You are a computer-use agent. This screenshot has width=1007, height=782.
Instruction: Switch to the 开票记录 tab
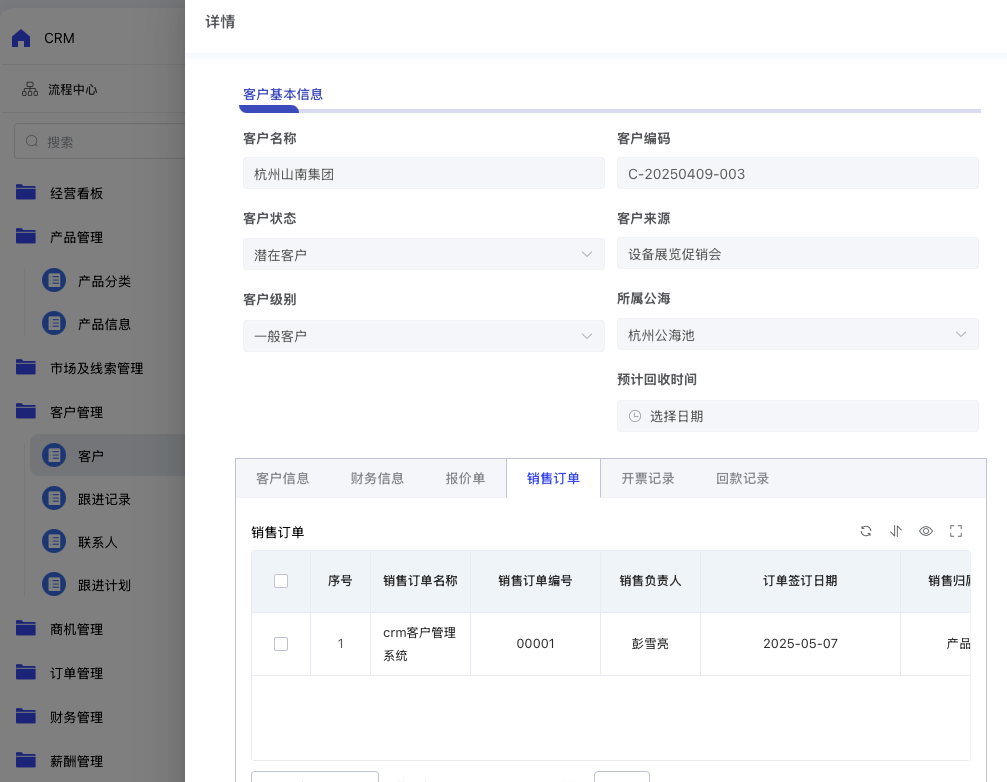coord(647,478)
